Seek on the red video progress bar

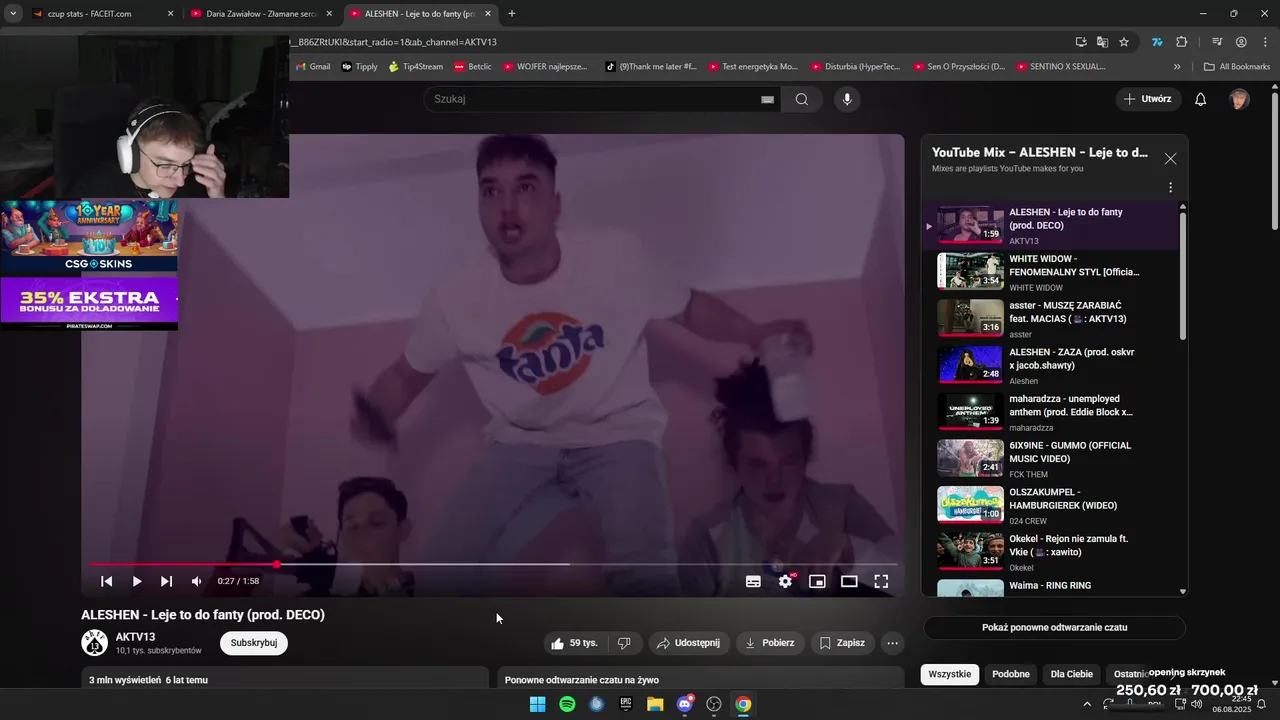[x=492, y=565]
